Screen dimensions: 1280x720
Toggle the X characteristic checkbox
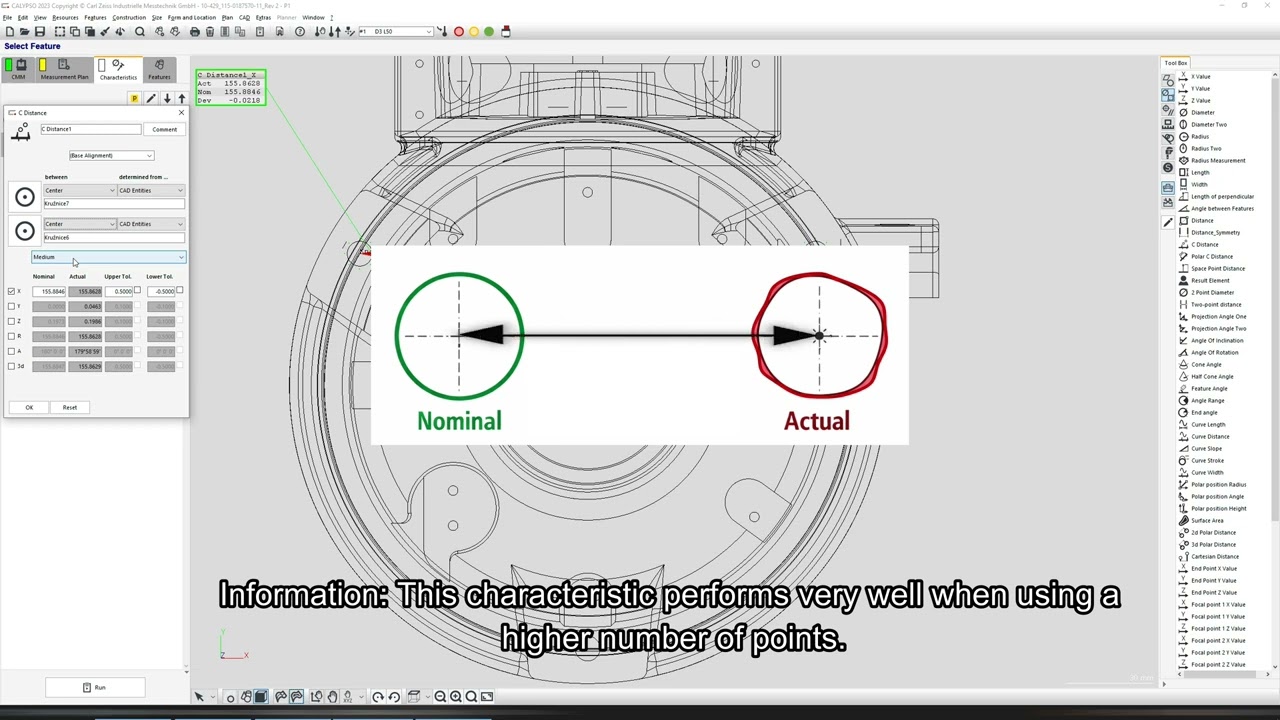click(x=11, y=291)
